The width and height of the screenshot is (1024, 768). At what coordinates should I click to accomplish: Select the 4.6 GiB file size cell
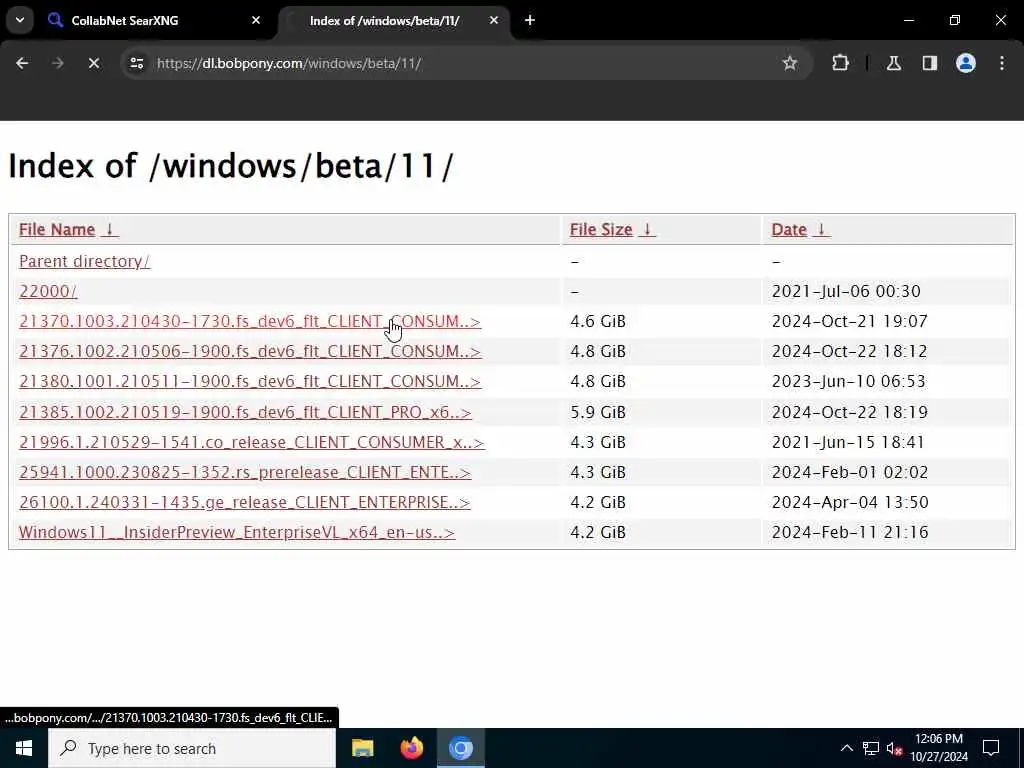pos(598,321)
